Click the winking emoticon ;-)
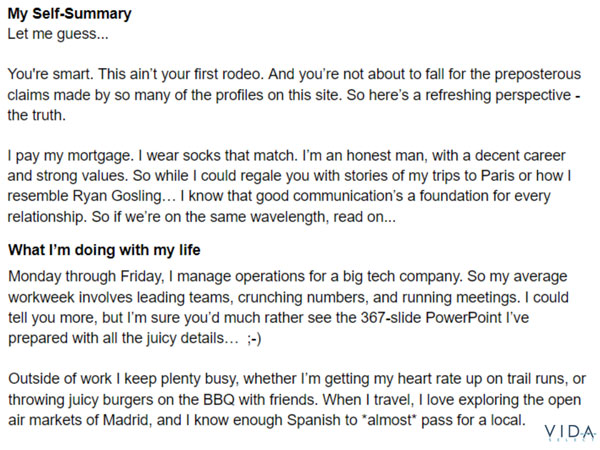Image resolution: width=600 pixels, height=450 pixels. click(x=254, y=338)
